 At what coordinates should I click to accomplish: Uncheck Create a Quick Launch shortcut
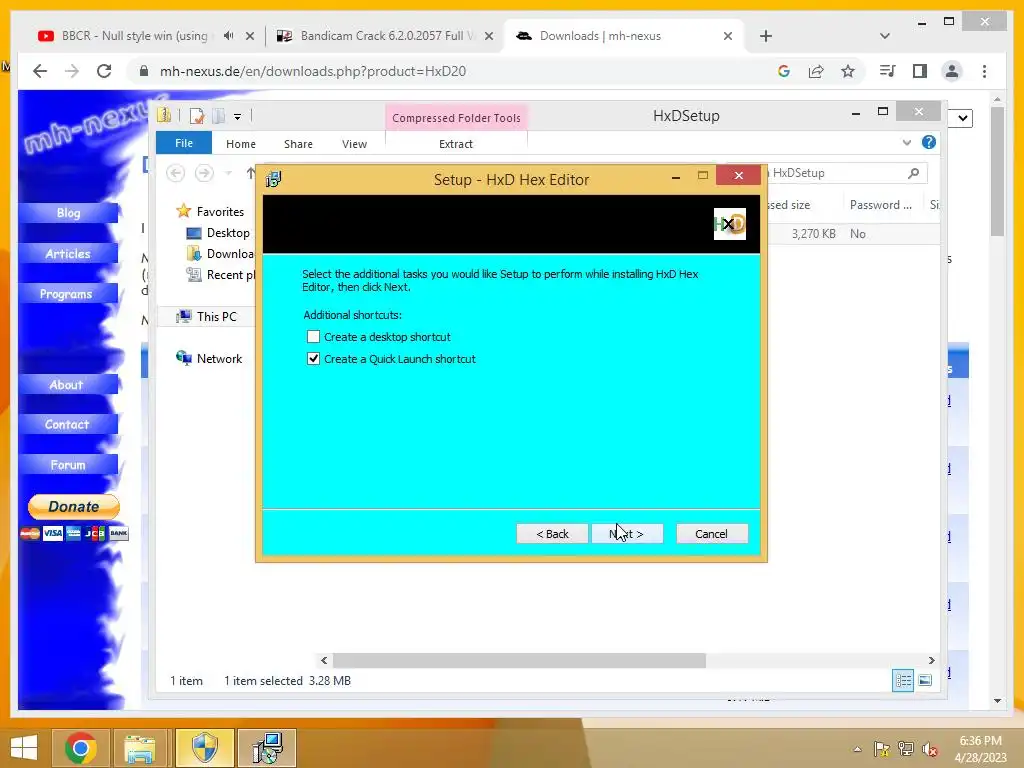point(313,359)
